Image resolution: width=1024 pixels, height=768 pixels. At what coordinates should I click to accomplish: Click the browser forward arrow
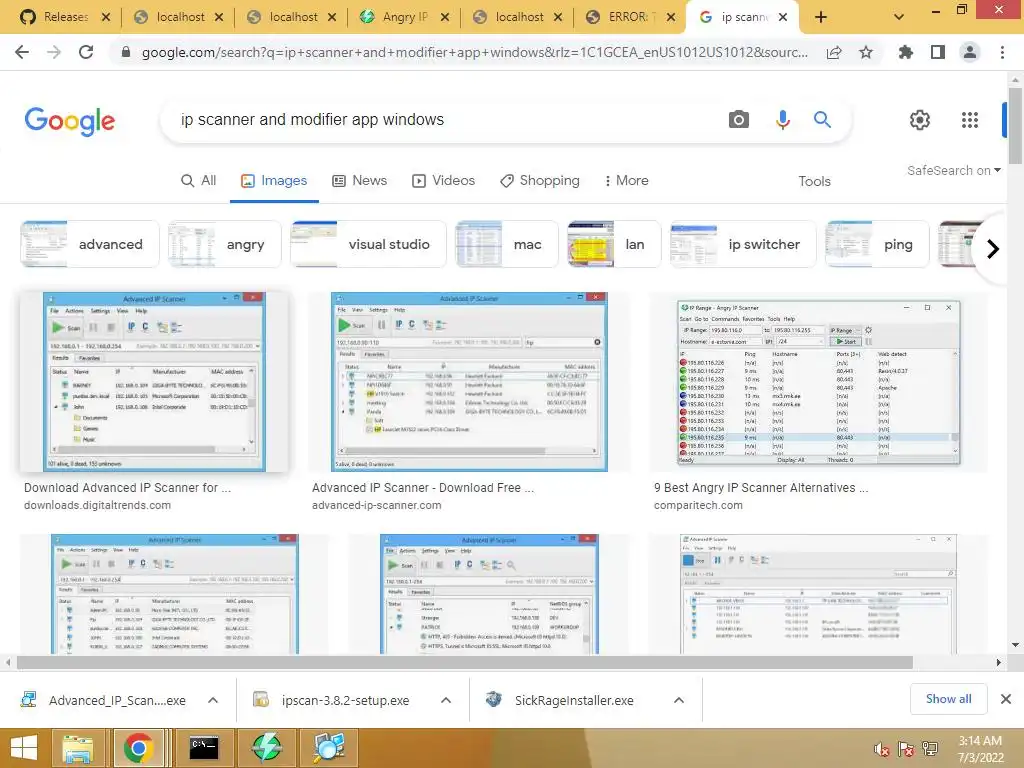pos(54,52)
